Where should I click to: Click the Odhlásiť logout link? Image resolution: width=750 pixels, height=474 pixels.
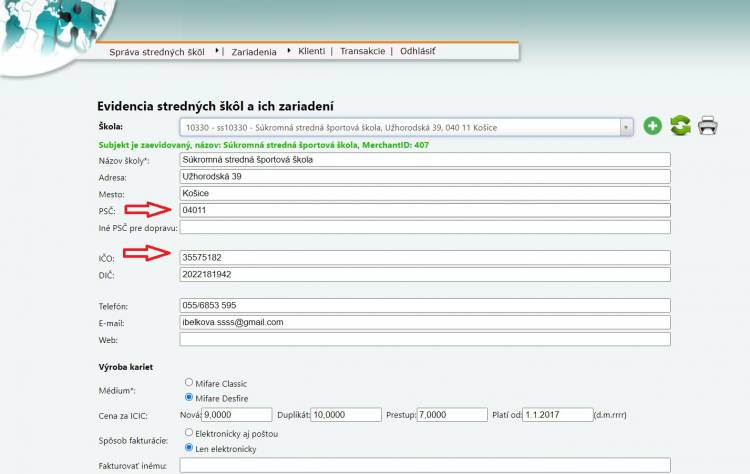pyautogui.click(x=418, y=51)
